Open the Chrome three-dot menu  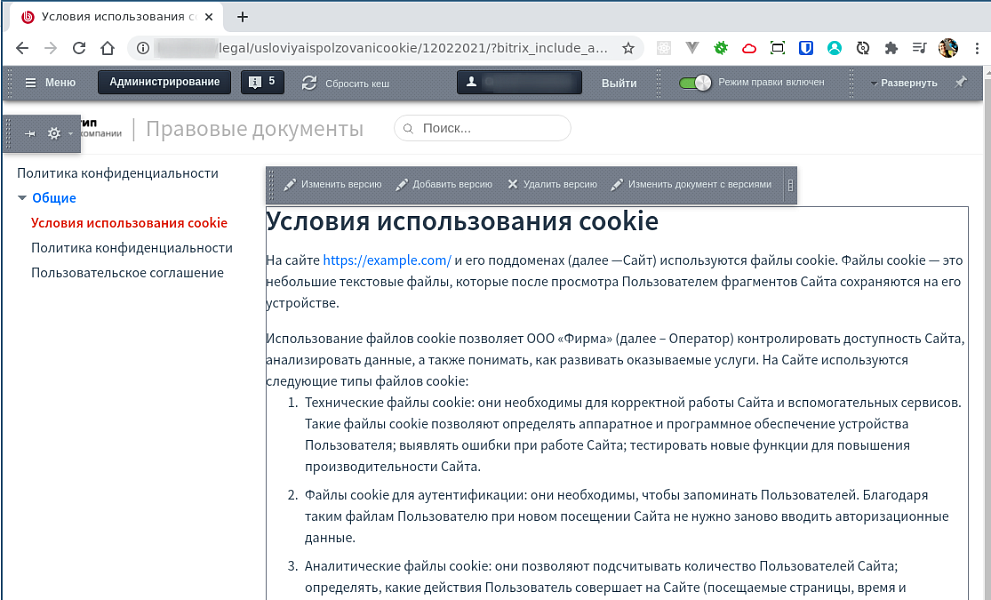click(977, 47)
